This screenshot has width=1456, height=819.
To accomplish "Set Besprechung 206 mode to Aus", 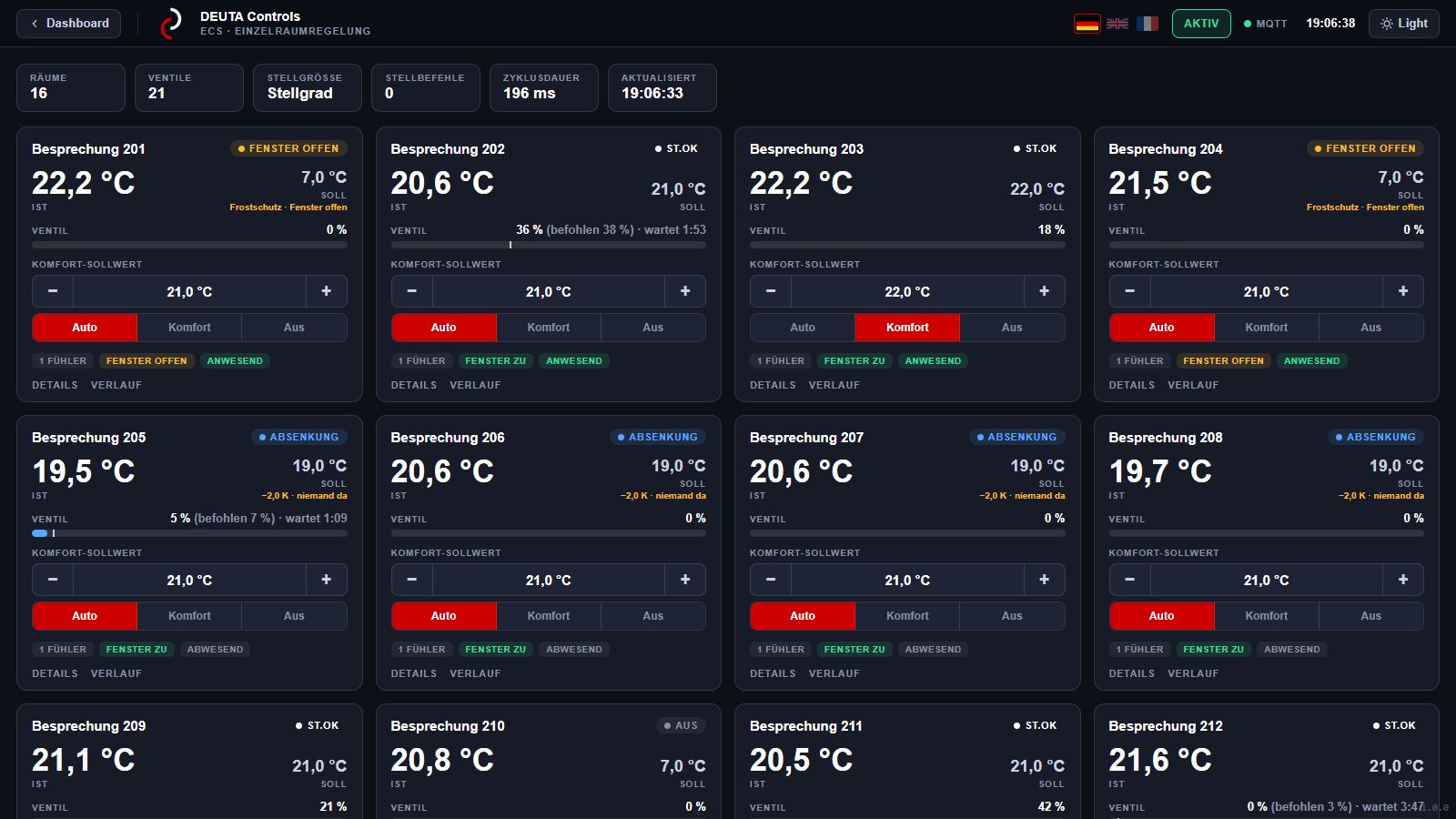I will [x=653, y=616].
